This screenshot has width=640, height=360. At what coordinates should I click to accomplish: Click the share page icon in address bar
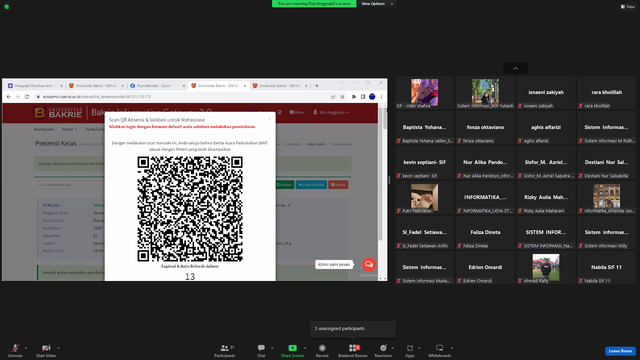333,97
